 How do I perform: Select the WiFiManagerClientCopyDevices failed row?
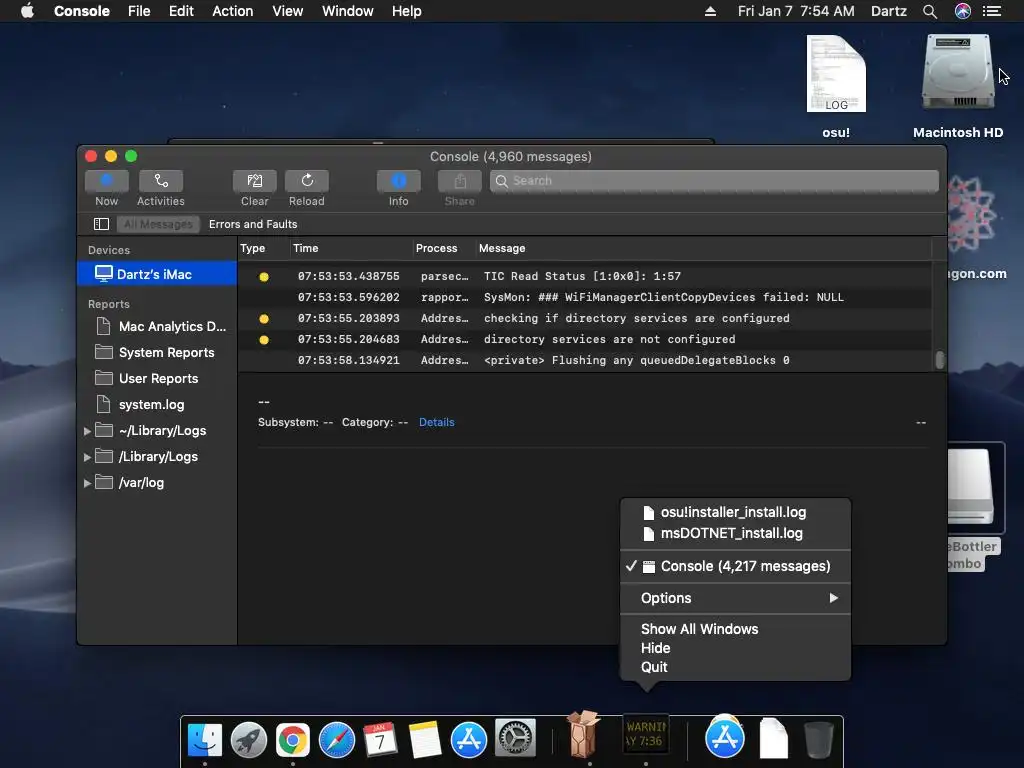(x=584, y=297)
